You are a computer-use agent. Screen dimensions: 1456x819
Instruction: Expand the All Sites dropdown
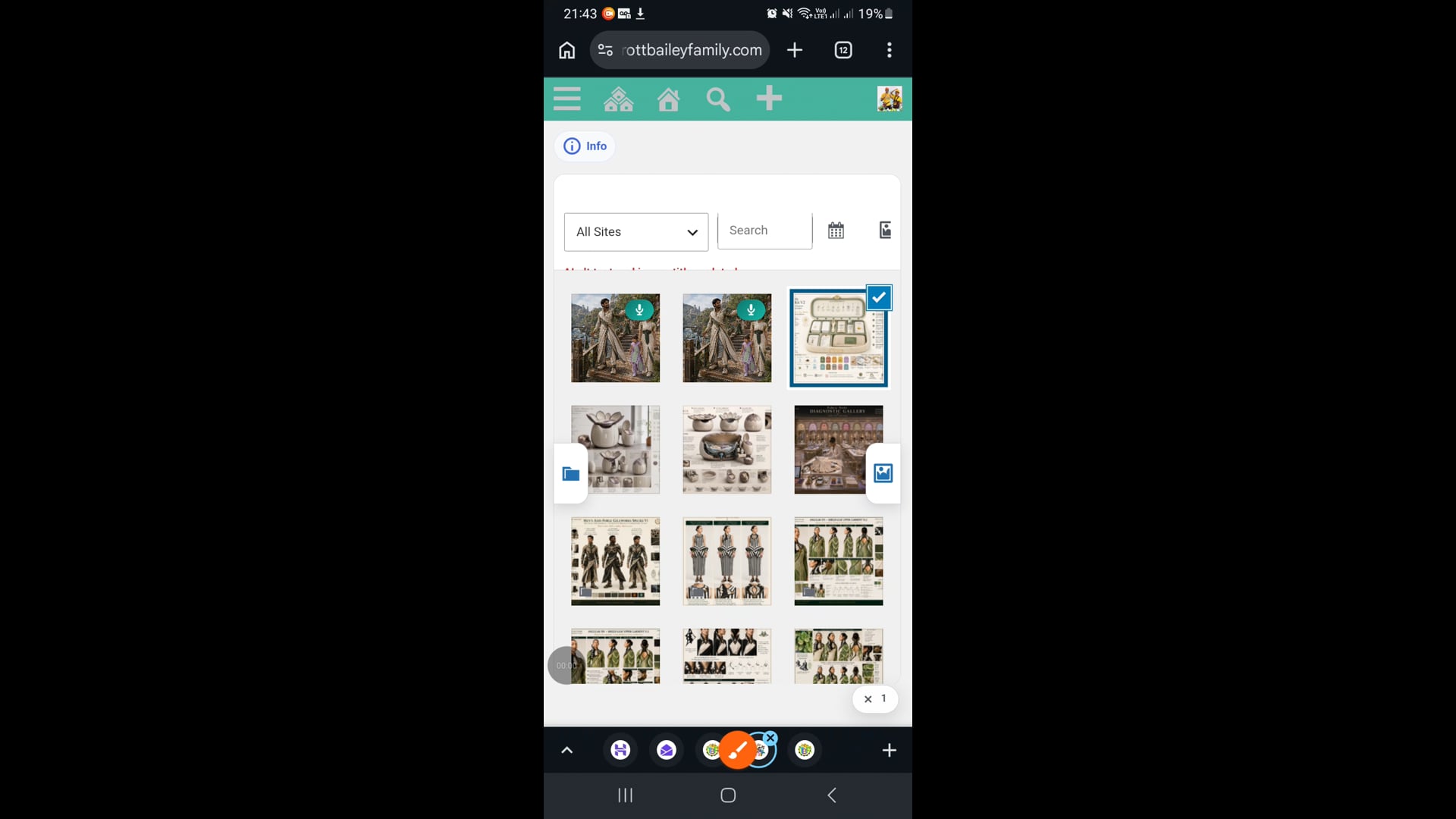click(x=636, y=232)
